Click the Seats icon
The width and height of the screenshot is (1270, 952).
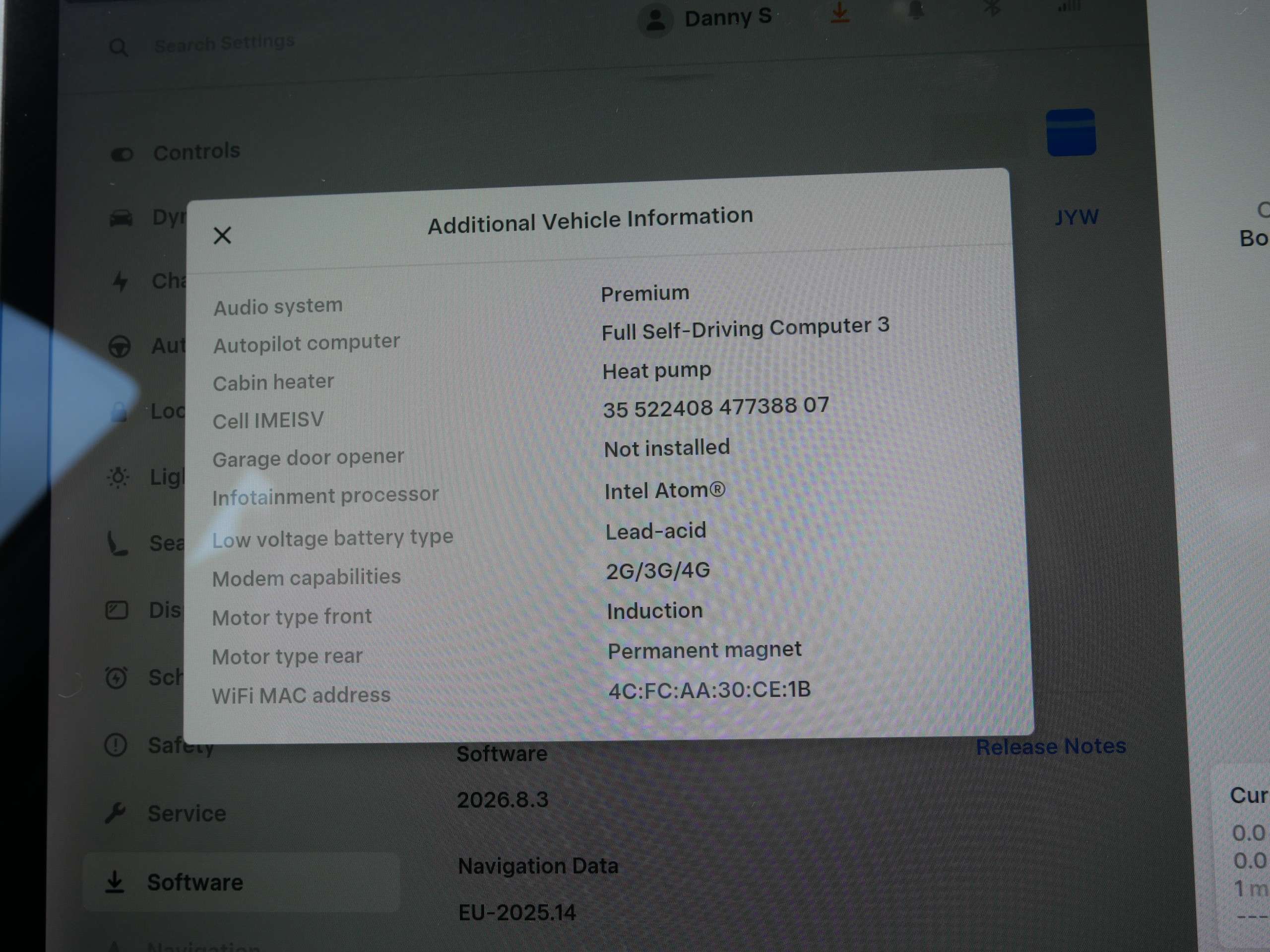coord(117,543)
